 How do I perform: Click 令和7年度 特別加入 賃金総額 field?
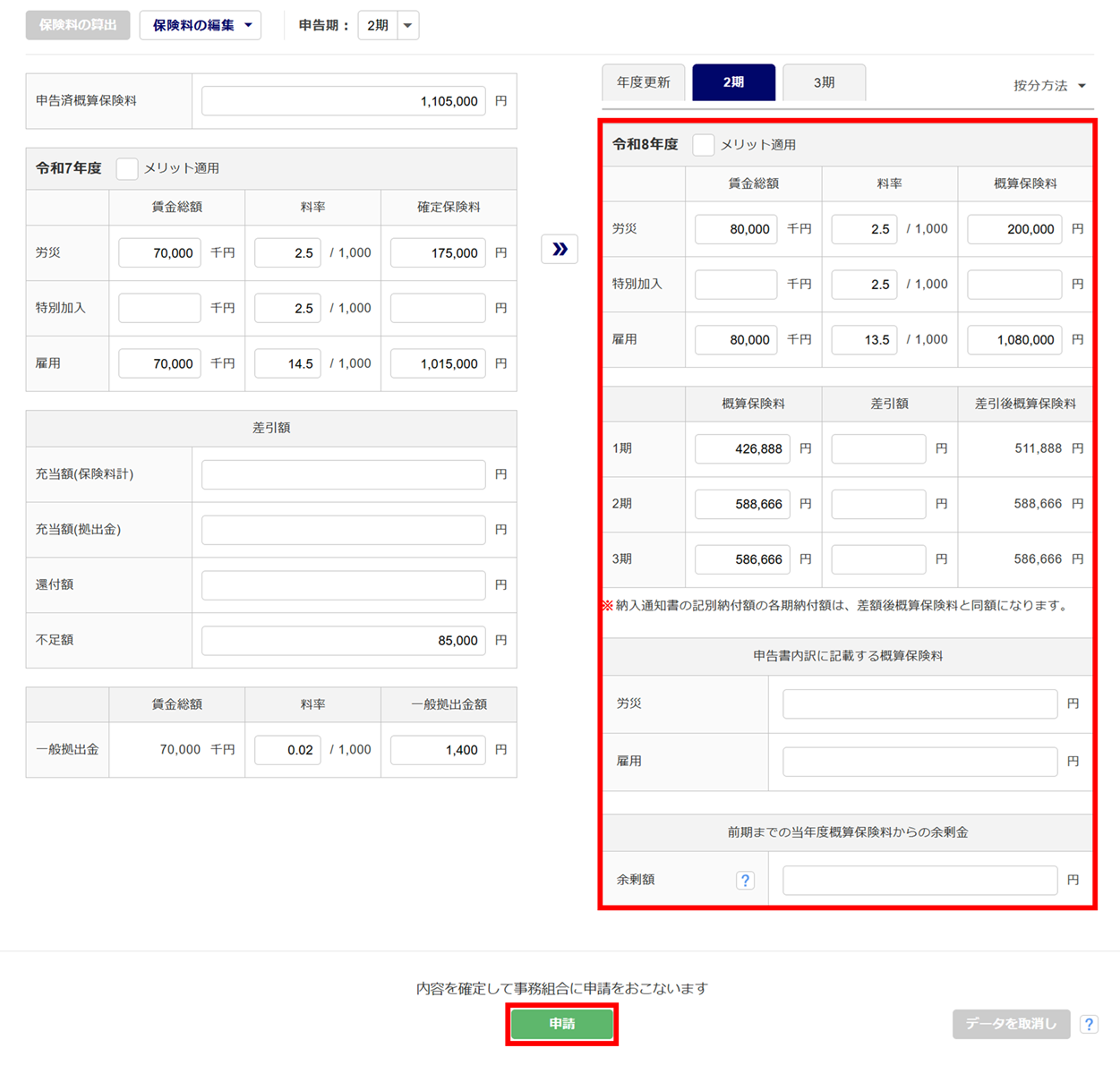(x=159, y=308)
